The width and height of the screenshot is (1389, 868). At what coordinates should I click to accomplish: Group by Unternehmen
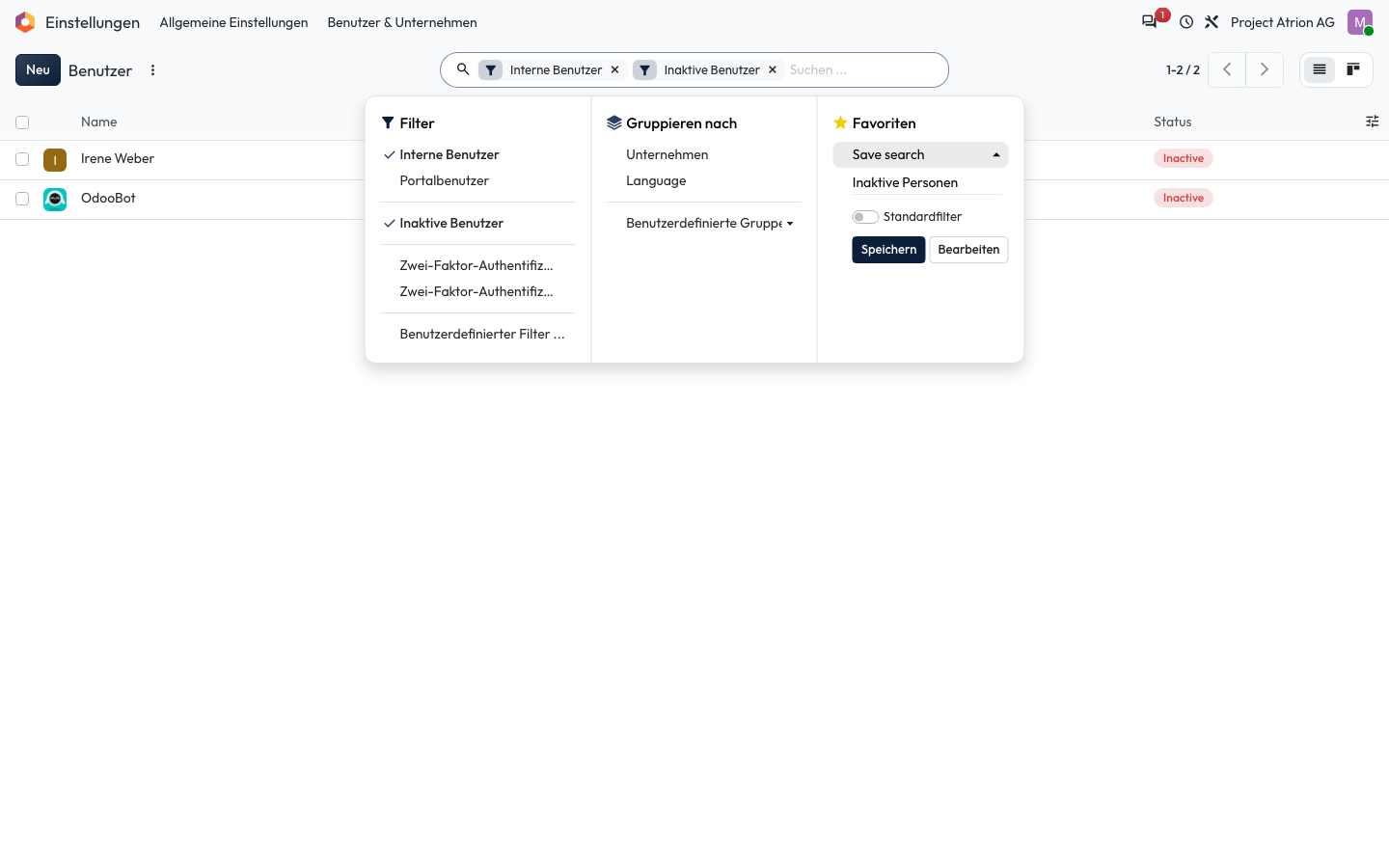click(704, 154)
